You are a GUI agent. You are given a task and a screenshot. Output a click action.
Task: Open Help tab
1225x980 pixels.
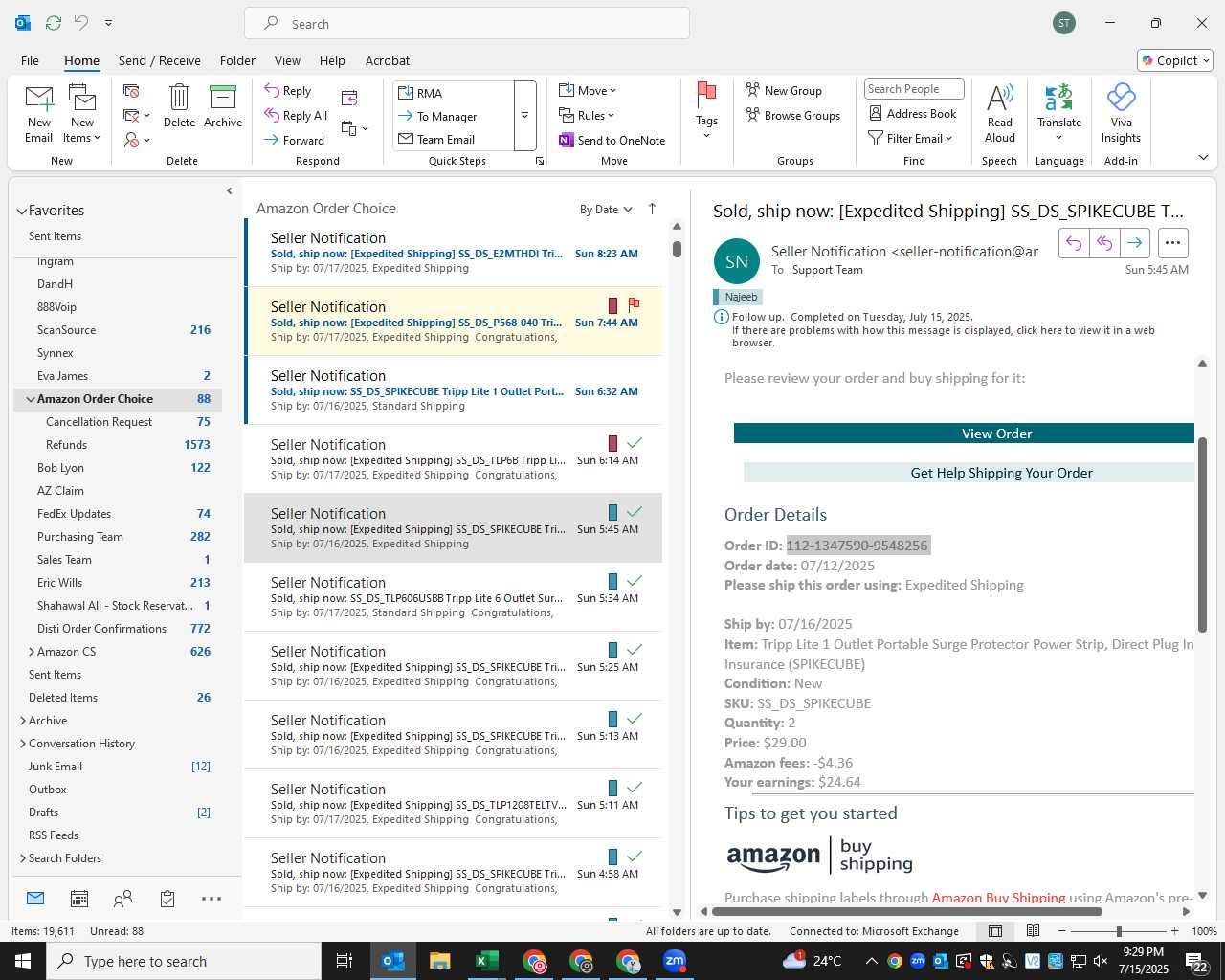click(x=332, y=60)
